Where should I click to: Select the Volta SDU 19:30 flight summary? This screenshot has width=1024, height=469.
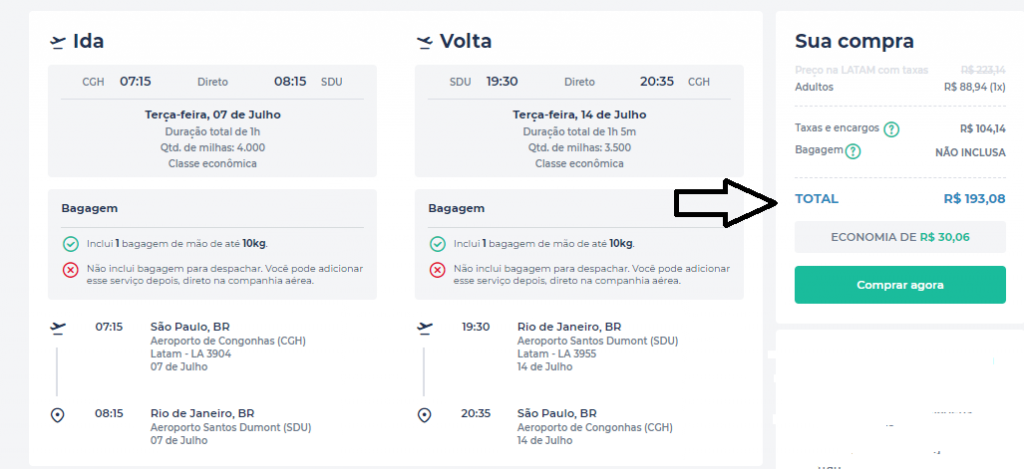(x=579, y=121)
